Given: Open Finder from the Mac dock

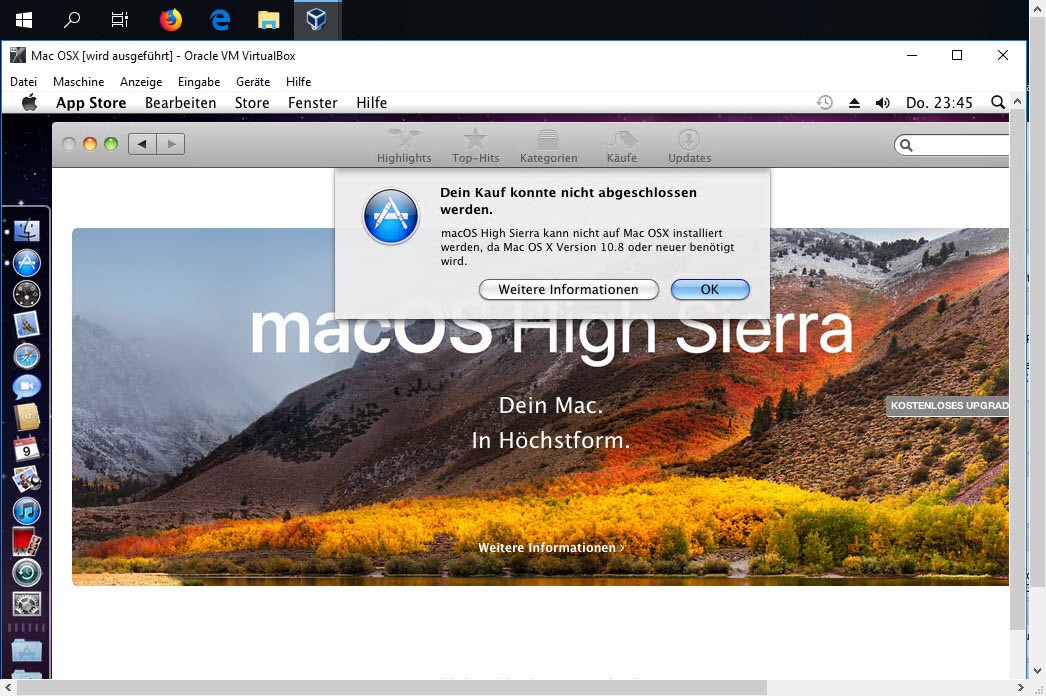Looking at the screenshot, I should [27, 231].
